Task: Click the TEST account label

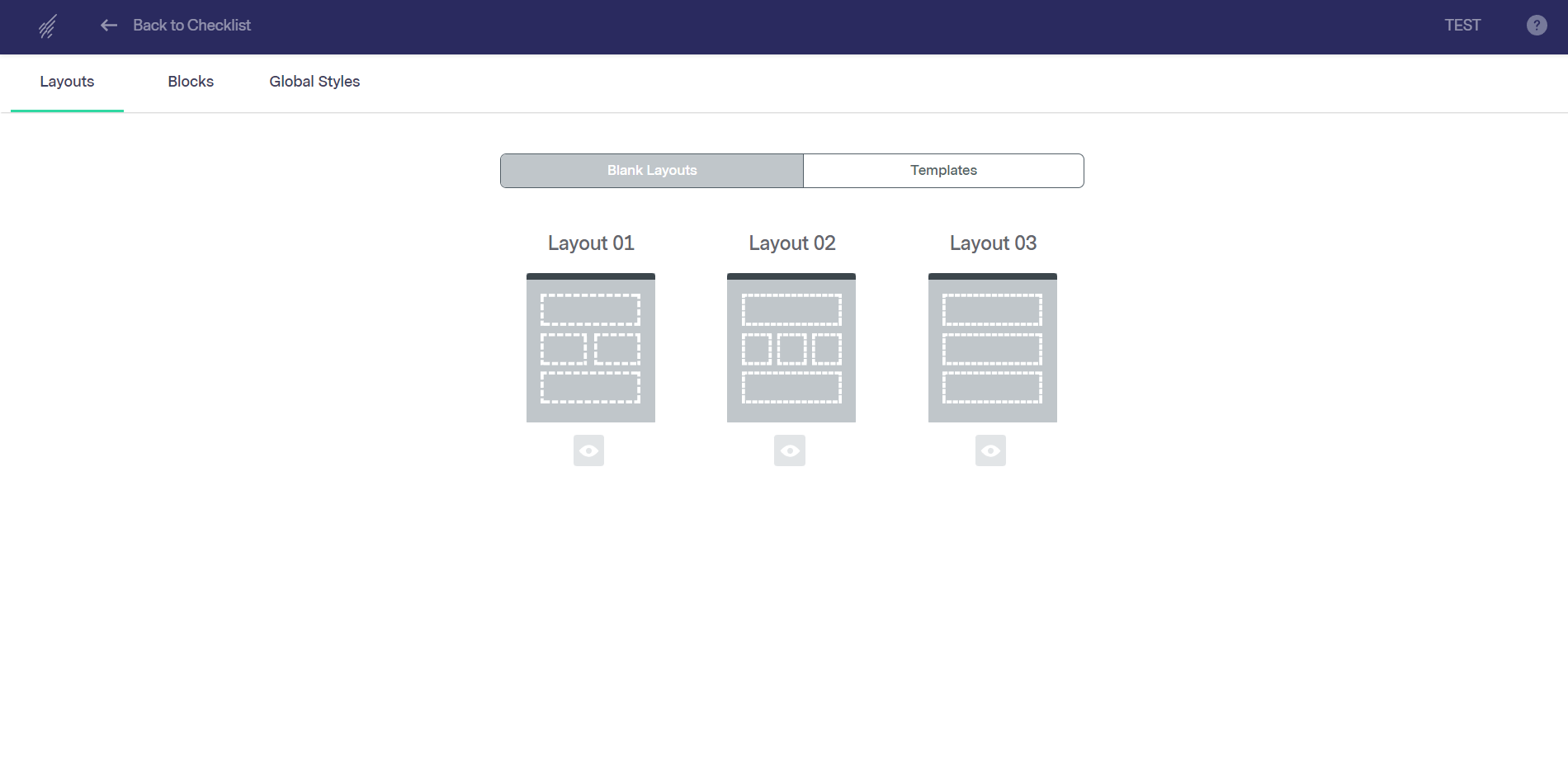Action: (x=1462, y=26)
